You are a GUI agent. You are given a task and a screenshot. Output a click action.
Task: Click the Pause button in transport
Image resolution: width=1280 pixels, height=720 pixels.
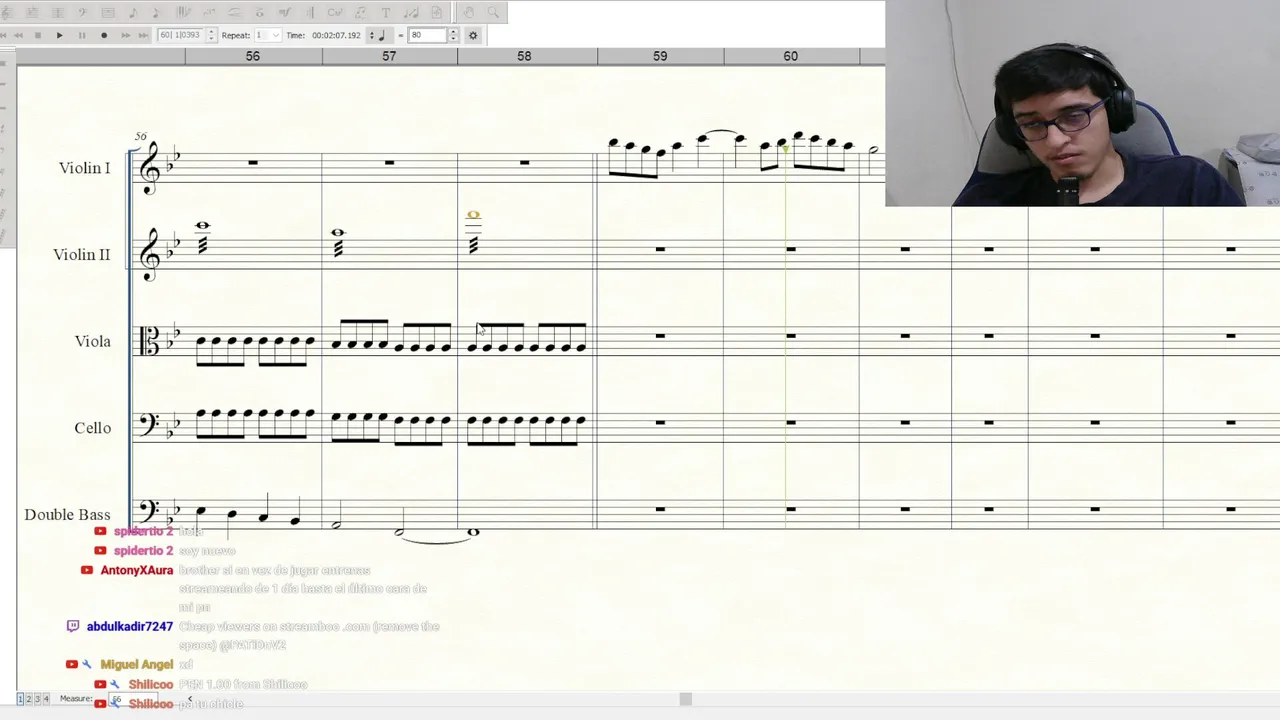click(82, 35)
